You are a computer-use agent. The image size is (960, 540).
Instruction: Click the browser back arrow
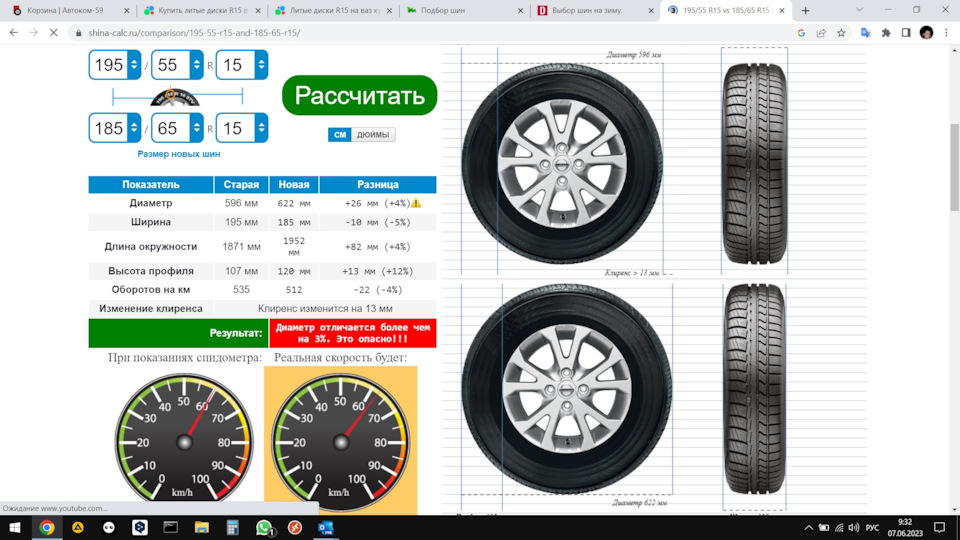pyautogui.click(x=13, y=32)
